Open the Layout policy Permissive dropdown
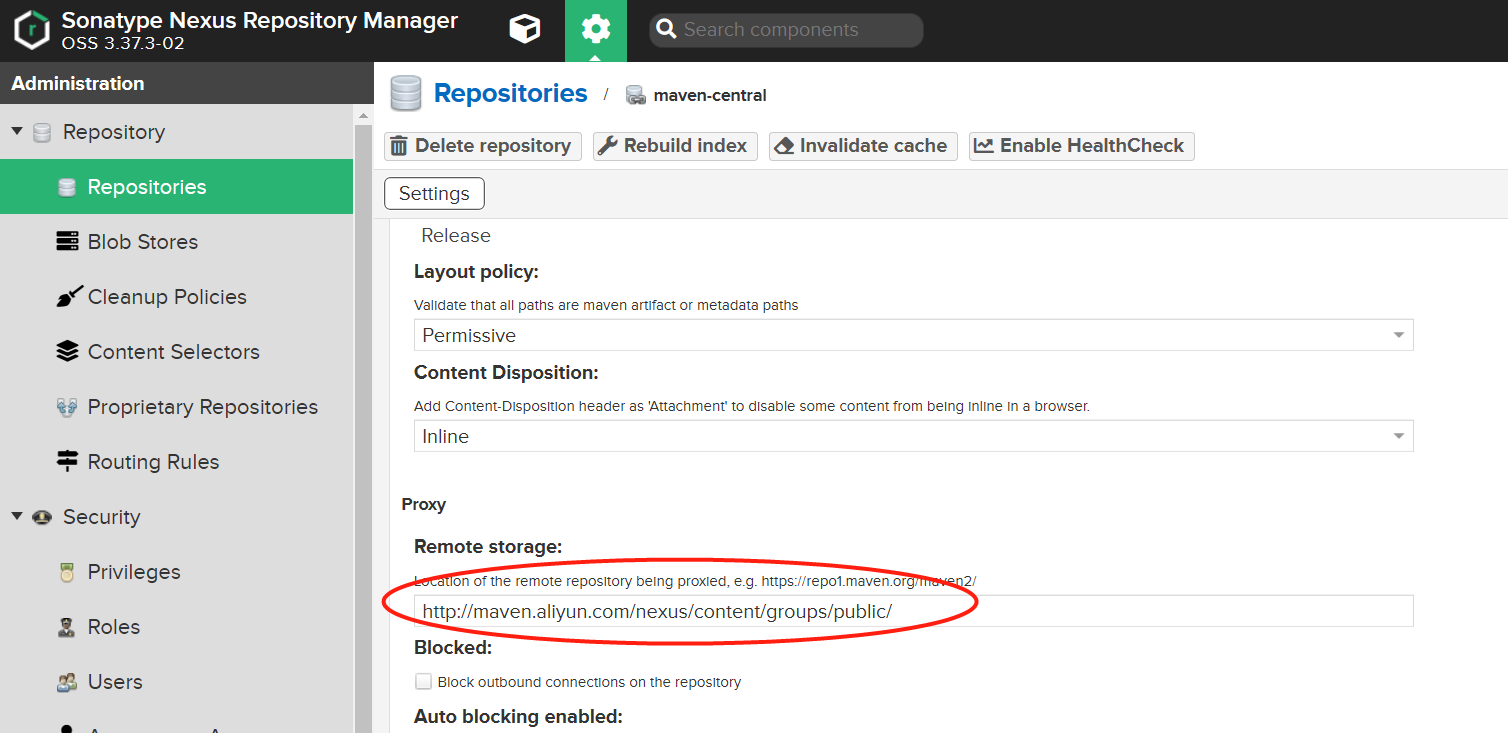The width and height of the screenshot is (1508, 733). pyautogui.click(x=913, y=335)
